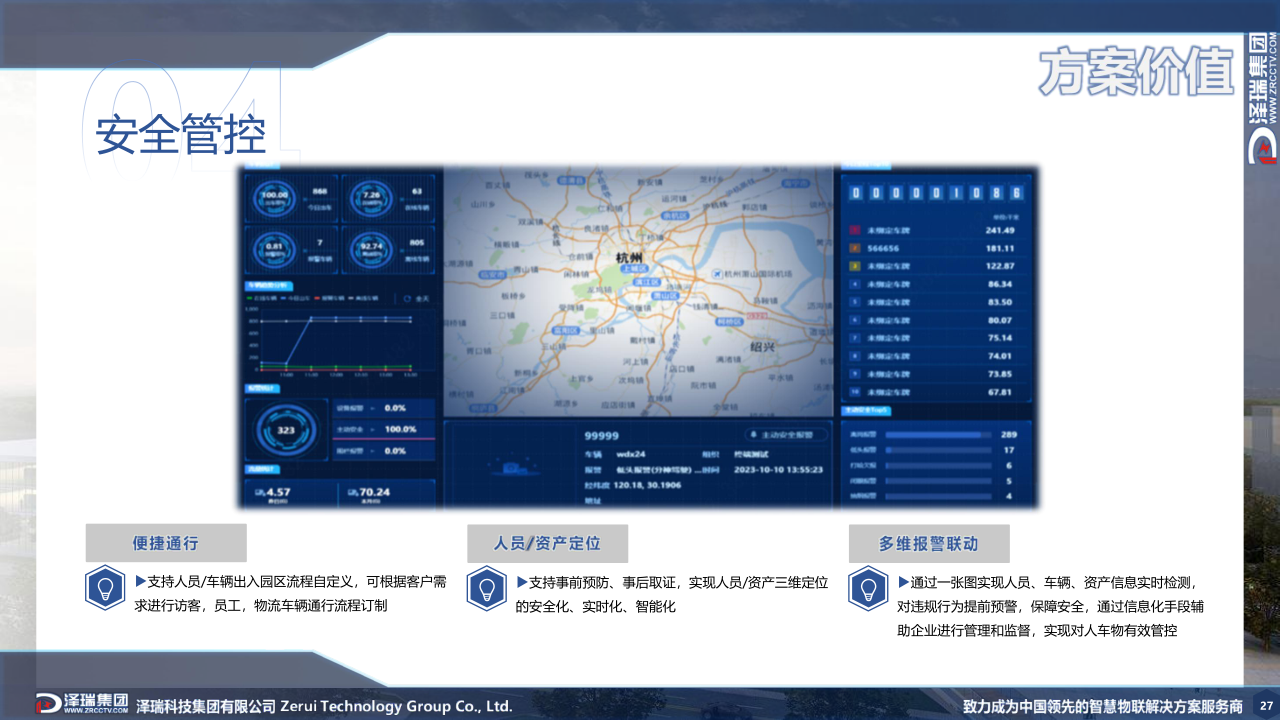Click the 泽瑞集团 logo in the footer

83,704
